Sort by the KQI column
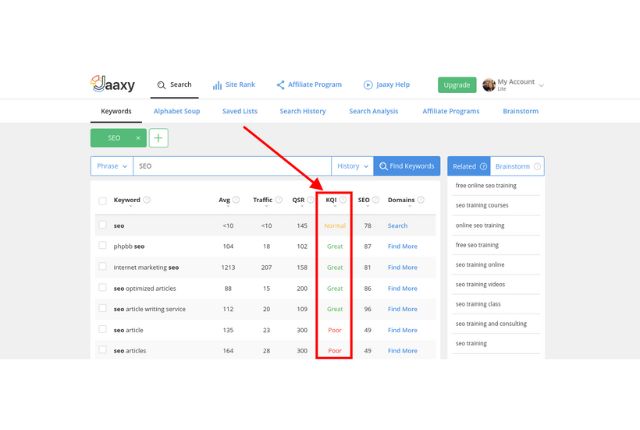The width and height of the screenshot is (640, 430). (331, 200)
